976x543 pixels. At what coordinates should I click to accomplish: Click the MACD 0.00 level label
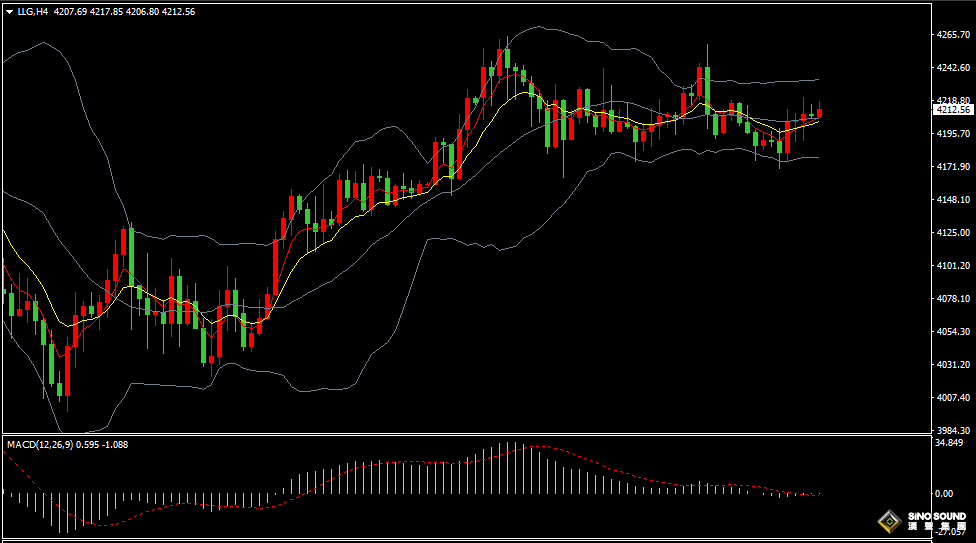click(943, 493)
